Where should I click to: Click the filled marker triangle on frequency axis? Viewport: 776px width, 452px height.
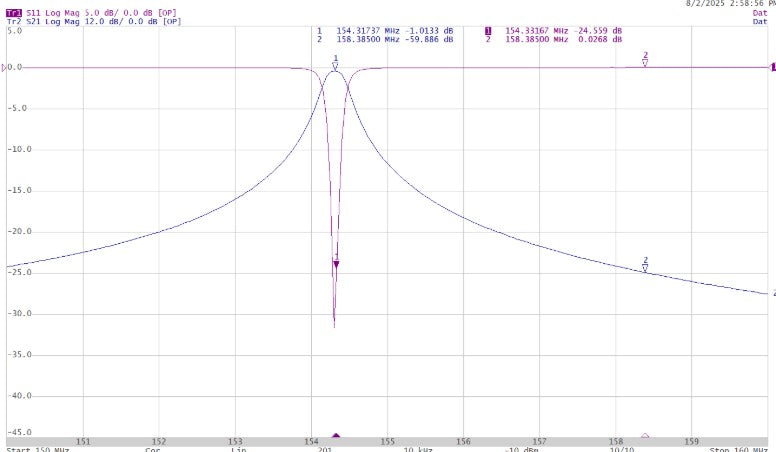click(x=336, y=436)
